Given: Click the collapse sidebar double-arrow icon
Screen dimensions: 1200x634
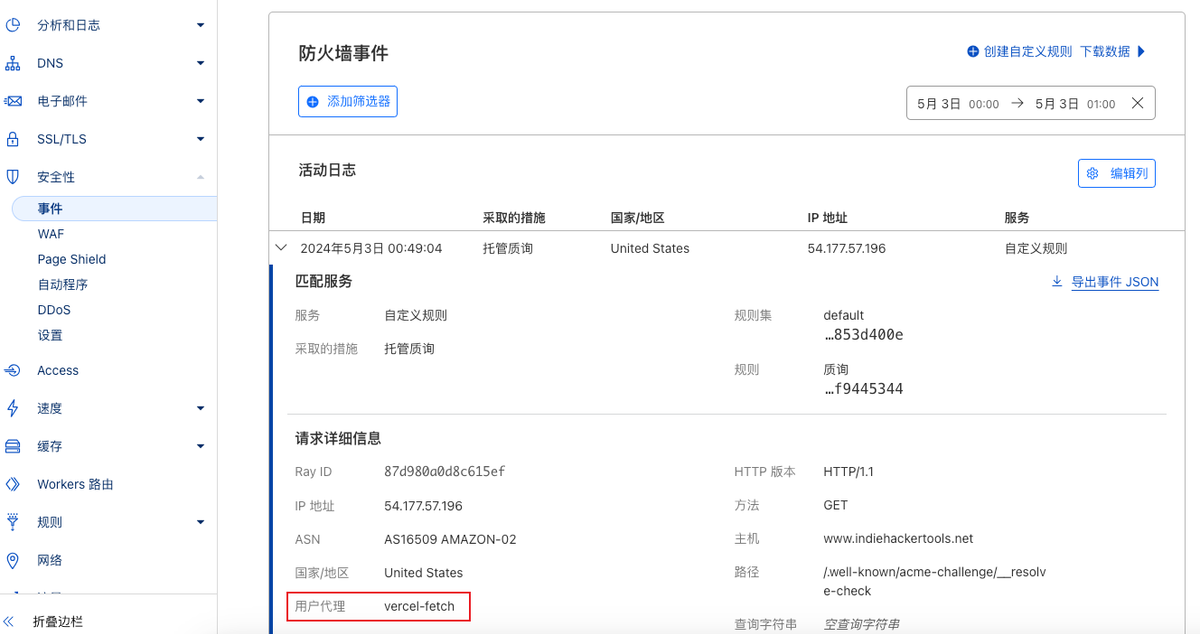Looking at the screenshot, I should click(9, 622).
